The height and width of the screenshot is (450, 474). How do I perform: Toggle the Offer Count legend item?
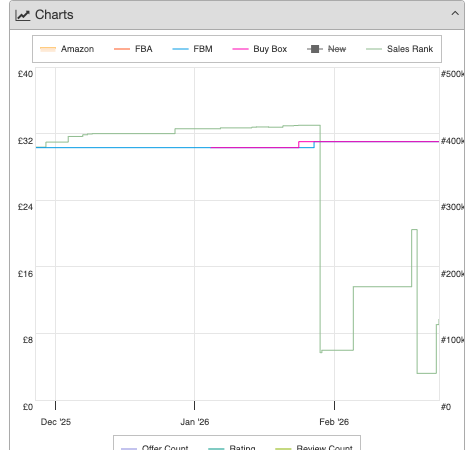click(x=155, y=447)
